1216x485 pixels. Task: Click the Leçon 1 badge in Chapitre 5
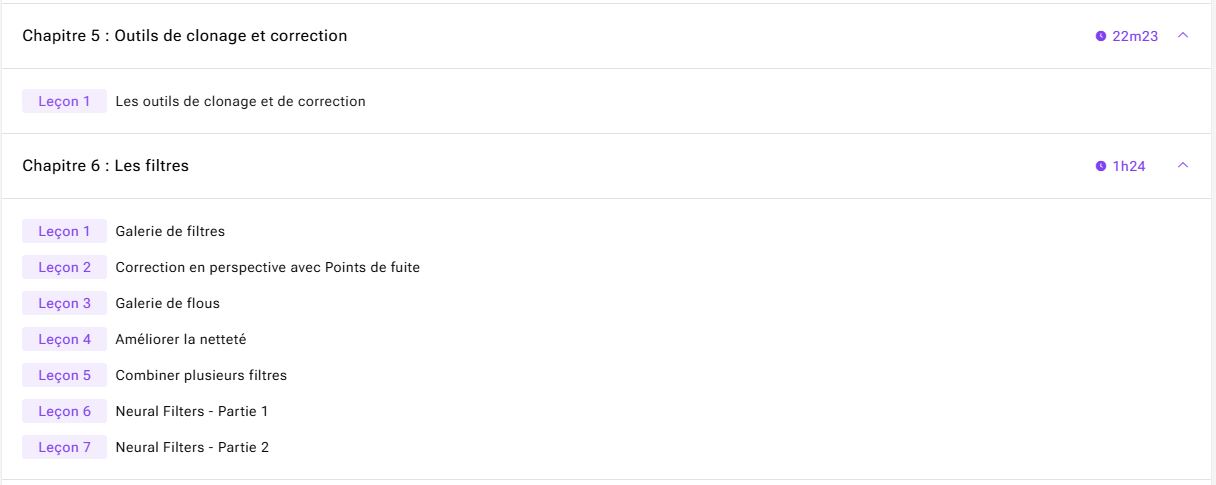point(64,101)
